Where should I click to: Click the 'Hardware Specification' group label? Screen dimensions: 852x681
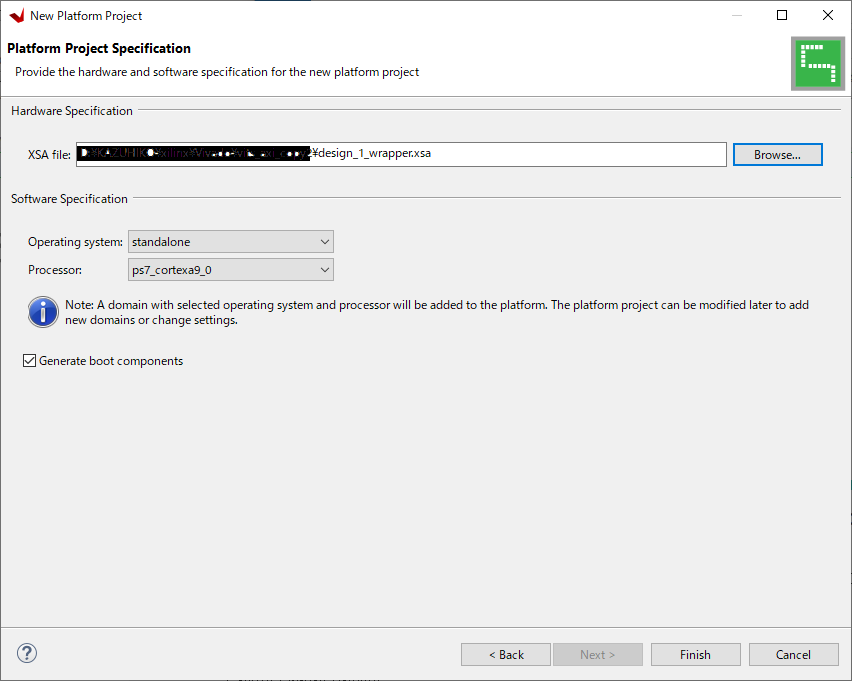point(72,111)
